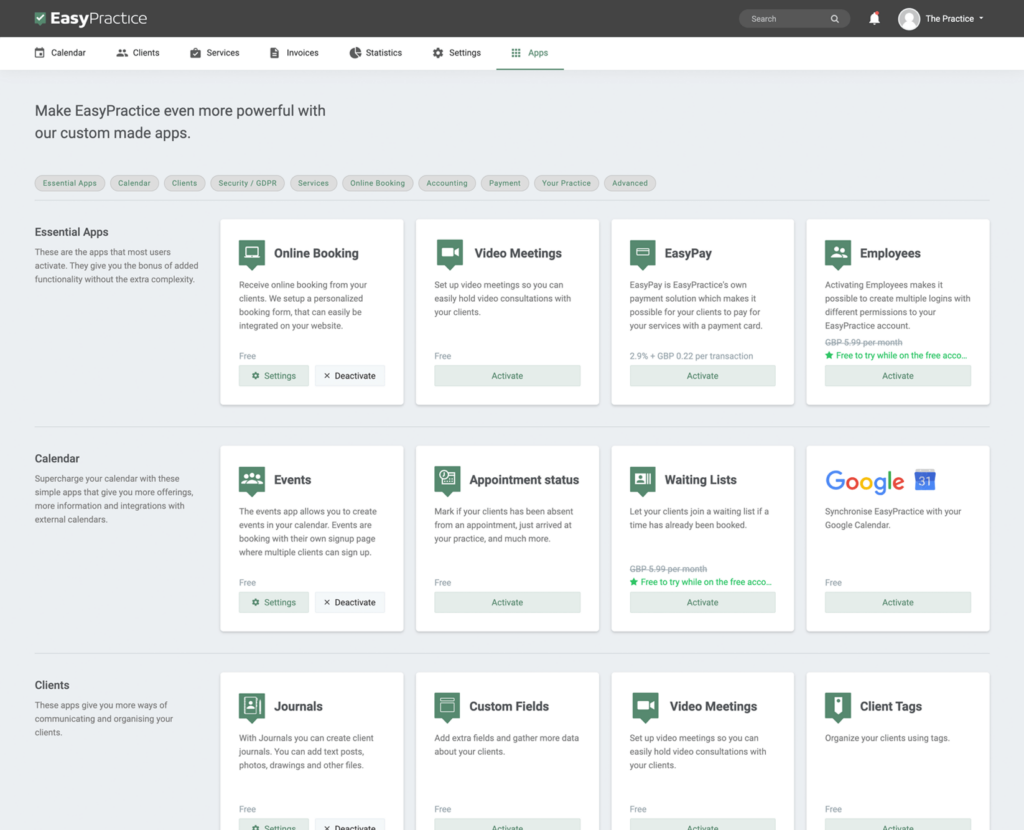Open the notifications bell
This screenshot has width=1024, height=830.
pyautogui.click(x=874, y=18)
